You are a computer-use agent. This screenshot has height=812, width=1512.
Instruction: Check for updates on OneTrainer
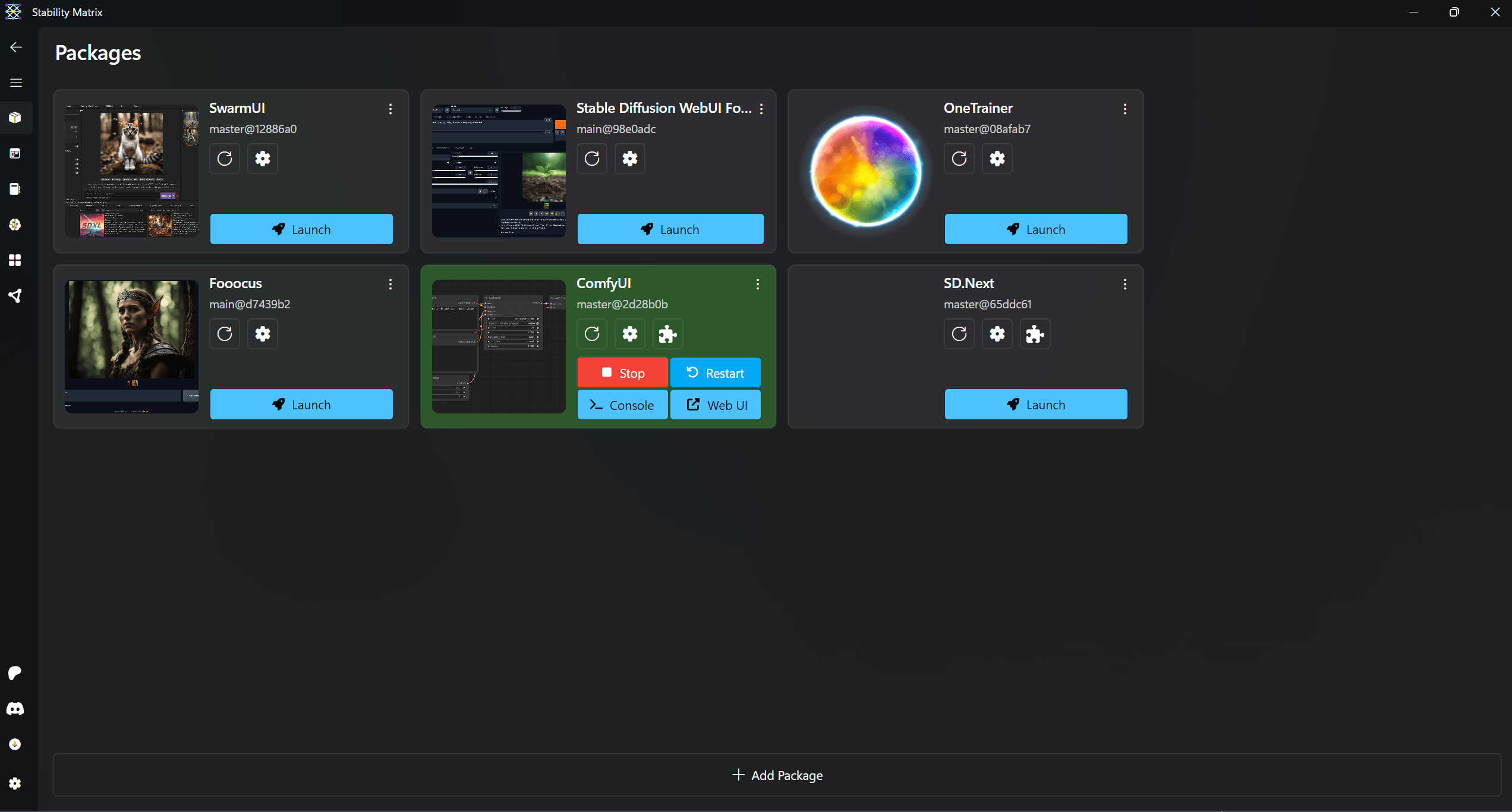959,159
